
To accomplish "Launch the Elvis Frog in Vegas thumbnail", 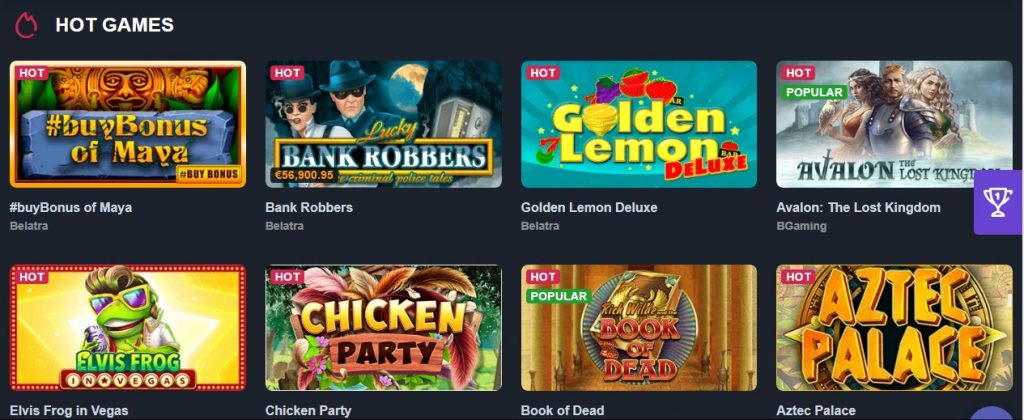I will (128, 327).
